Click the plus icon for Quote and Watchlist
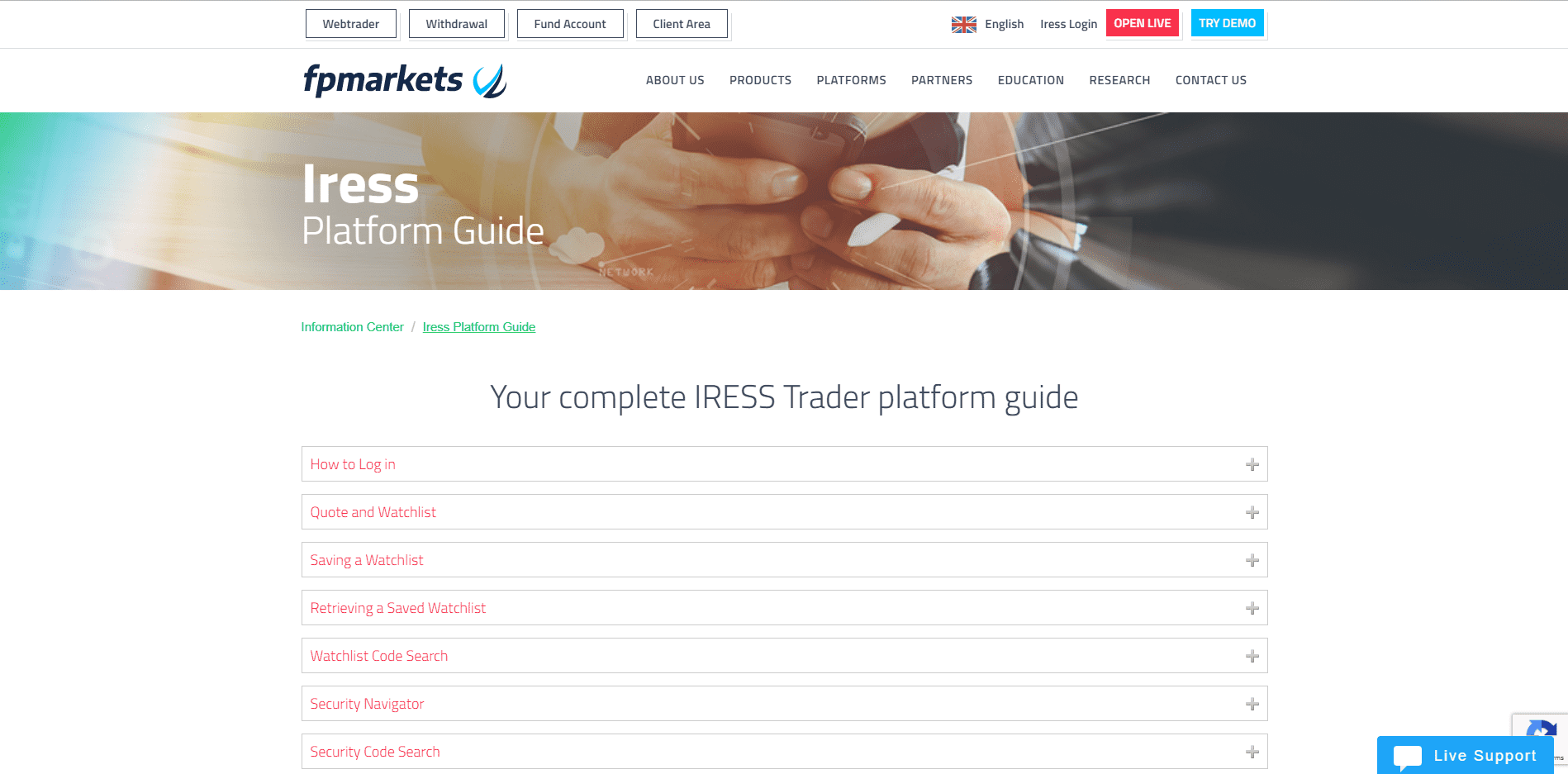Screen dimensions: 1568x774 point(1252,512)
